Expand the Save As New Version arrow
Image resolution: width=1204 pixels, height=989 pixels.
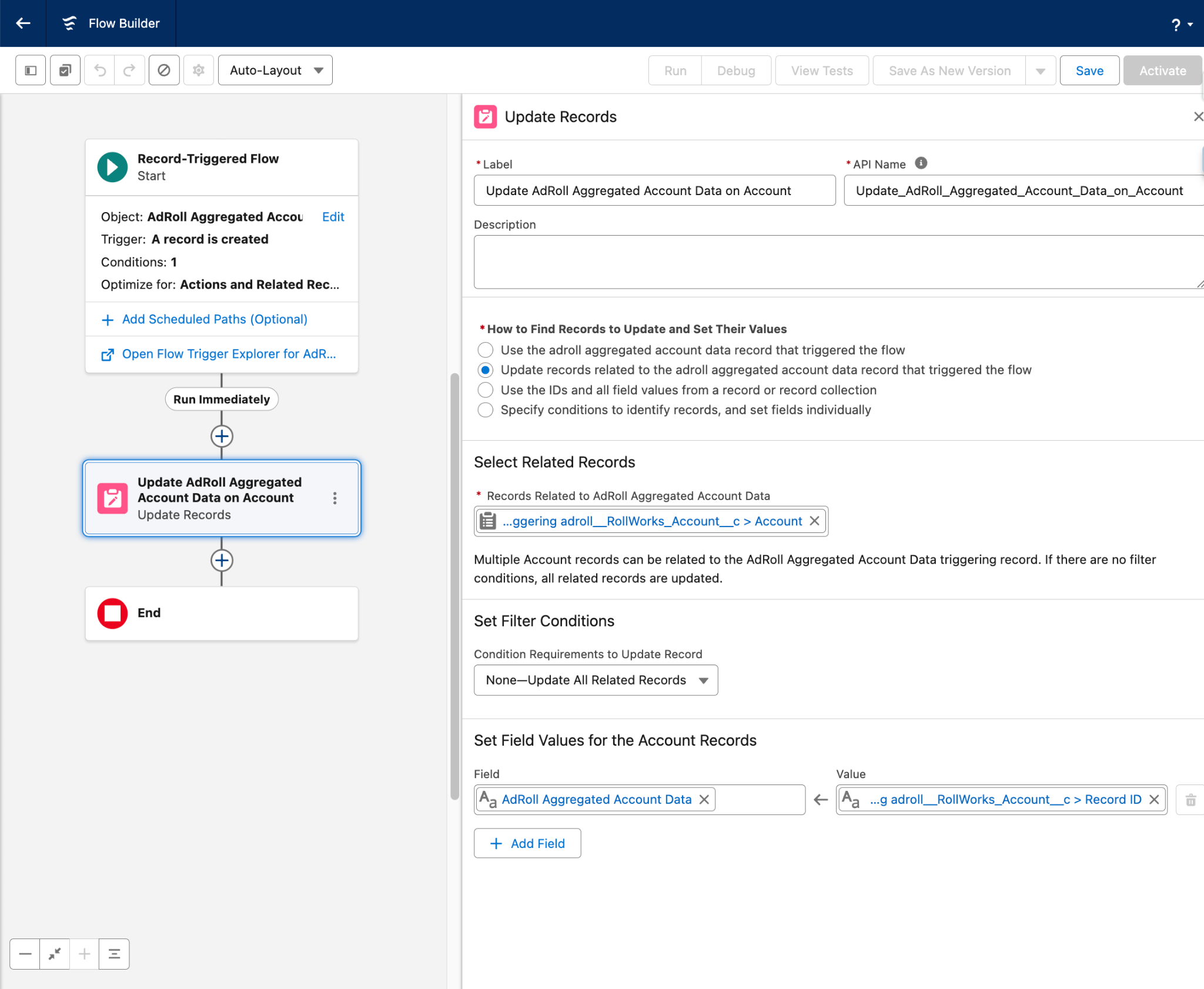coord(1041,71)
